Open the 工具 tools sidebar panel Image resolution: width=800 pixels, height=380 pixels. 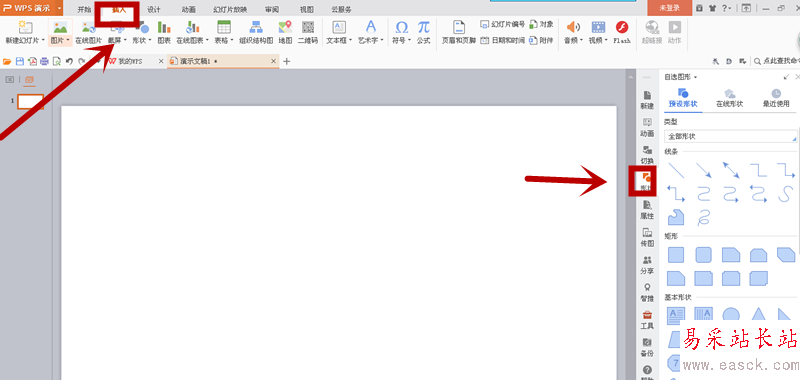(647, 320)
